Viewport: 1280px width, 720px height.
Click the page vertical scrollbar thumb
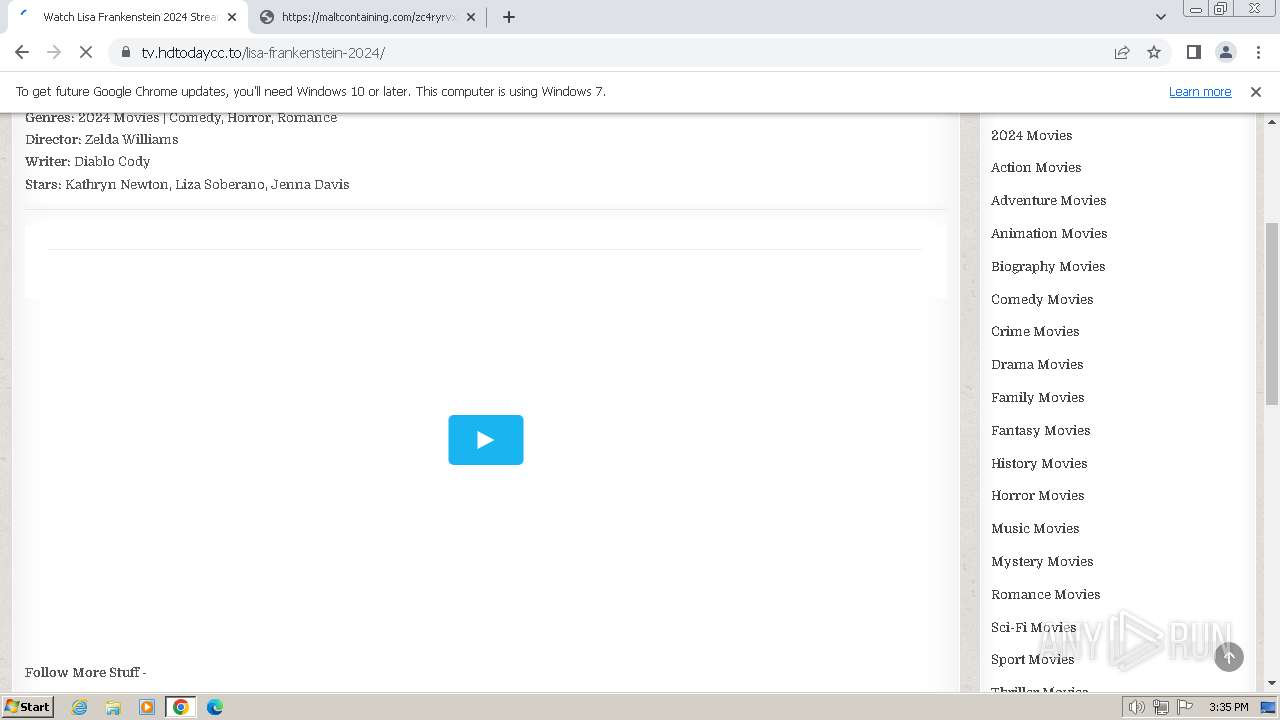coord(1272,313)
